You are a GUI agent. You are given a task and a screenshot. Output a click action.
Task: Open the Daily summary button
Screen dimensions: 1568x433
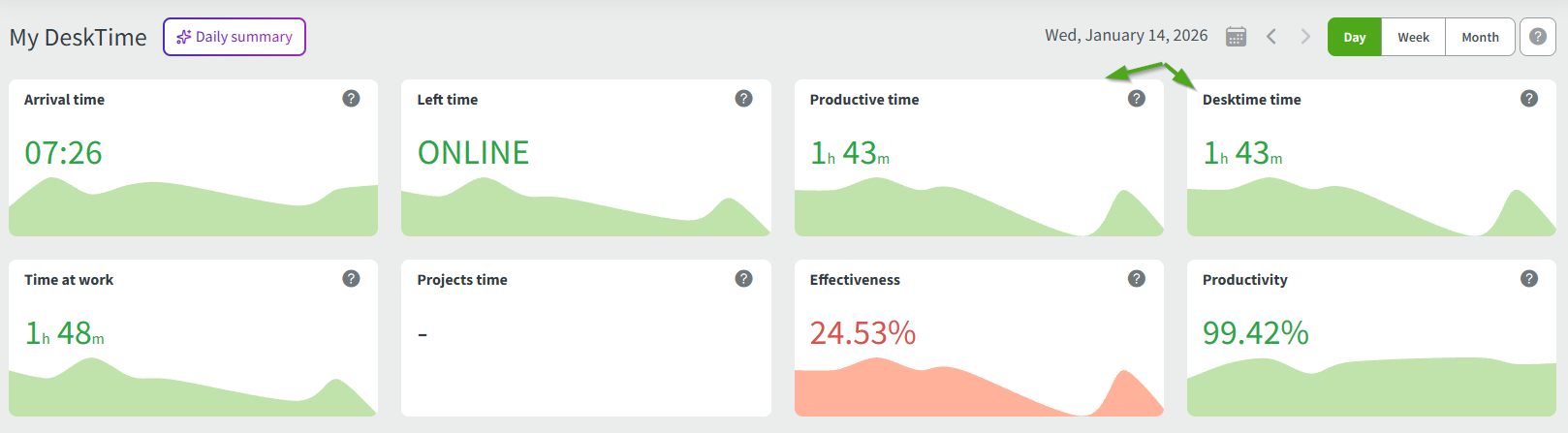235,37
